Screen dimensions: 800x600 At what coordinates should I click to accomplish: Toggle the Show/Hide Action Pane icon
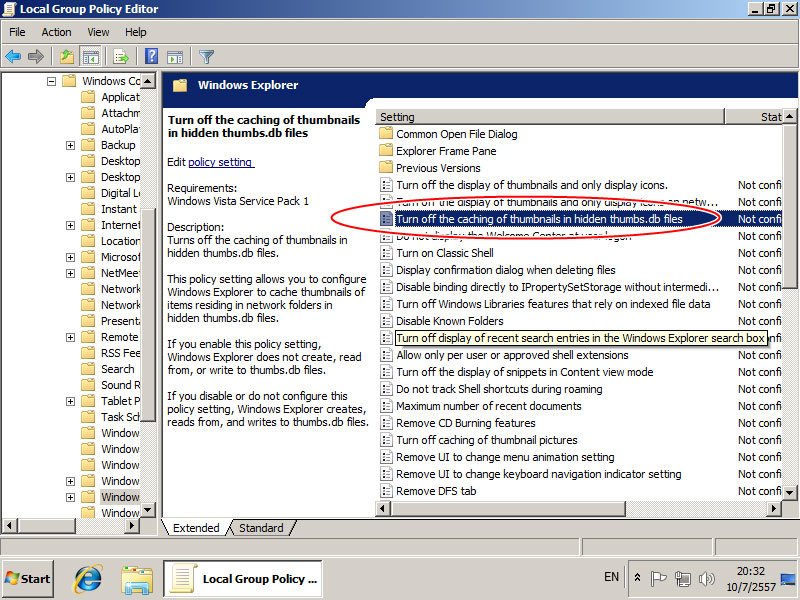[175, 56]
